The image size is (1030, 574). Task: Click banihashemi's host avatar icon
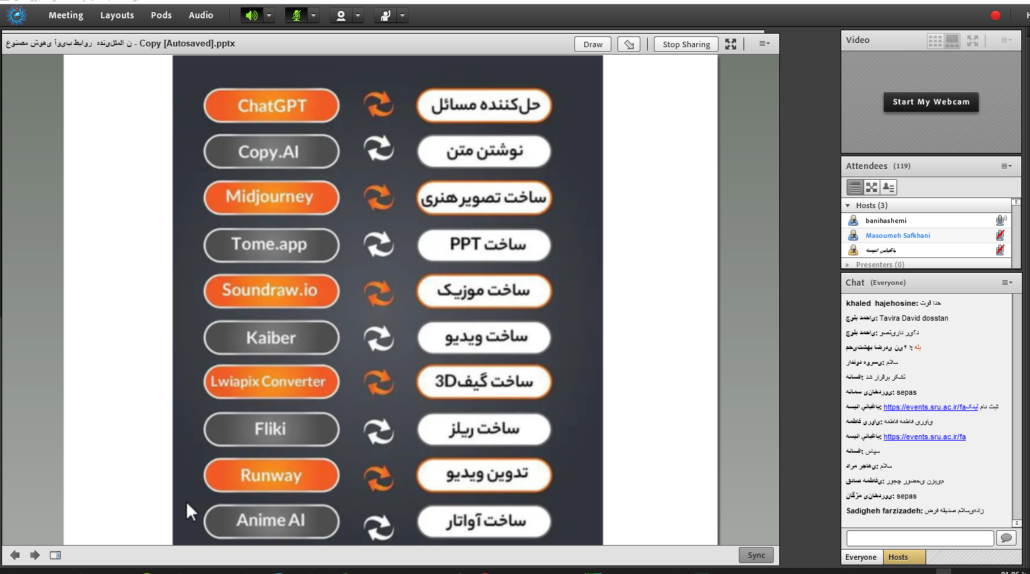pyautogui.click(x=853, y=221)
